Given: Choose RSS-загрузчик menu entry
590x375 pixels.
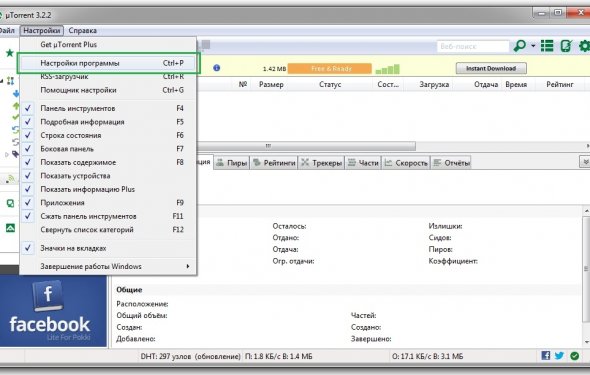Looking at the screenshot, I should pyautogui.click(x=108, y=77).
